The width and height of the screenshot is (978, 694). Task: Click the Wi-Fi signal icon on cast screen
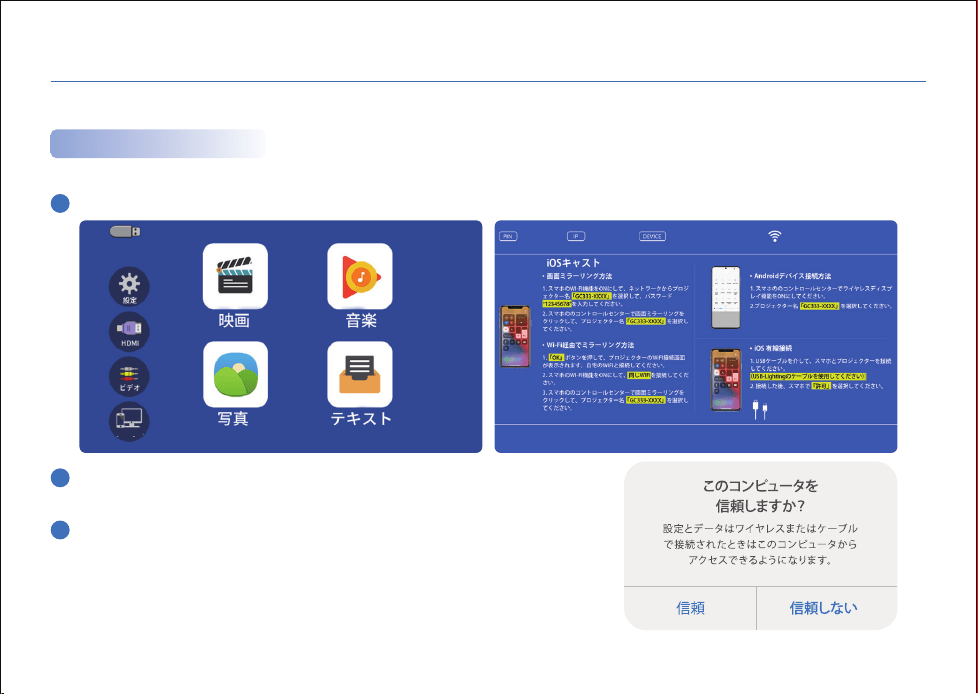point(774,236)
